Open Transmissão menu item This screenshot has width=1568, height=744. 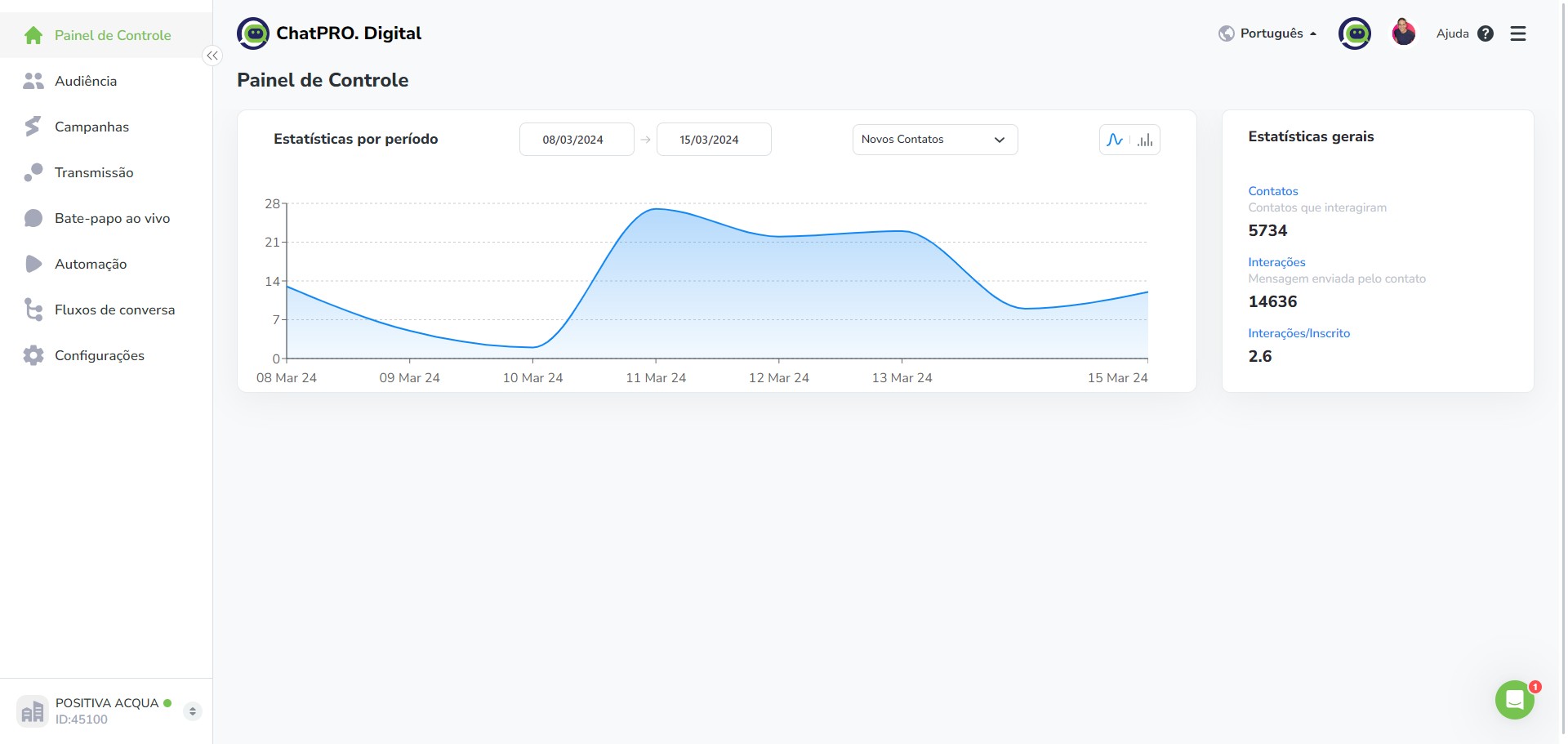pyautogui.click(x=106, y=172)
